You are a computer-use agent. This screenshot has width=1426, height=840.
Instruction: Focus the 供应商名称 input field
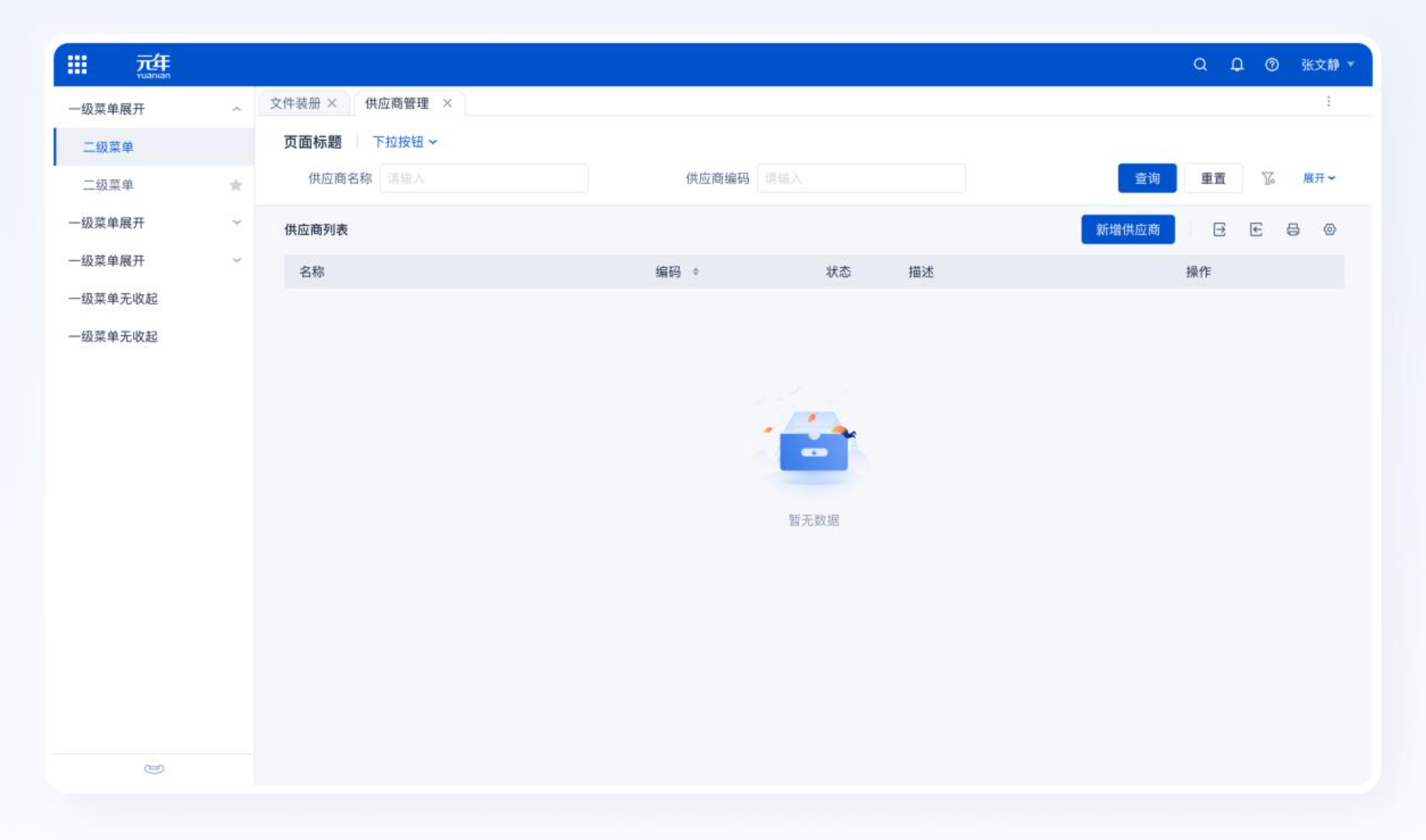(483, 178)
